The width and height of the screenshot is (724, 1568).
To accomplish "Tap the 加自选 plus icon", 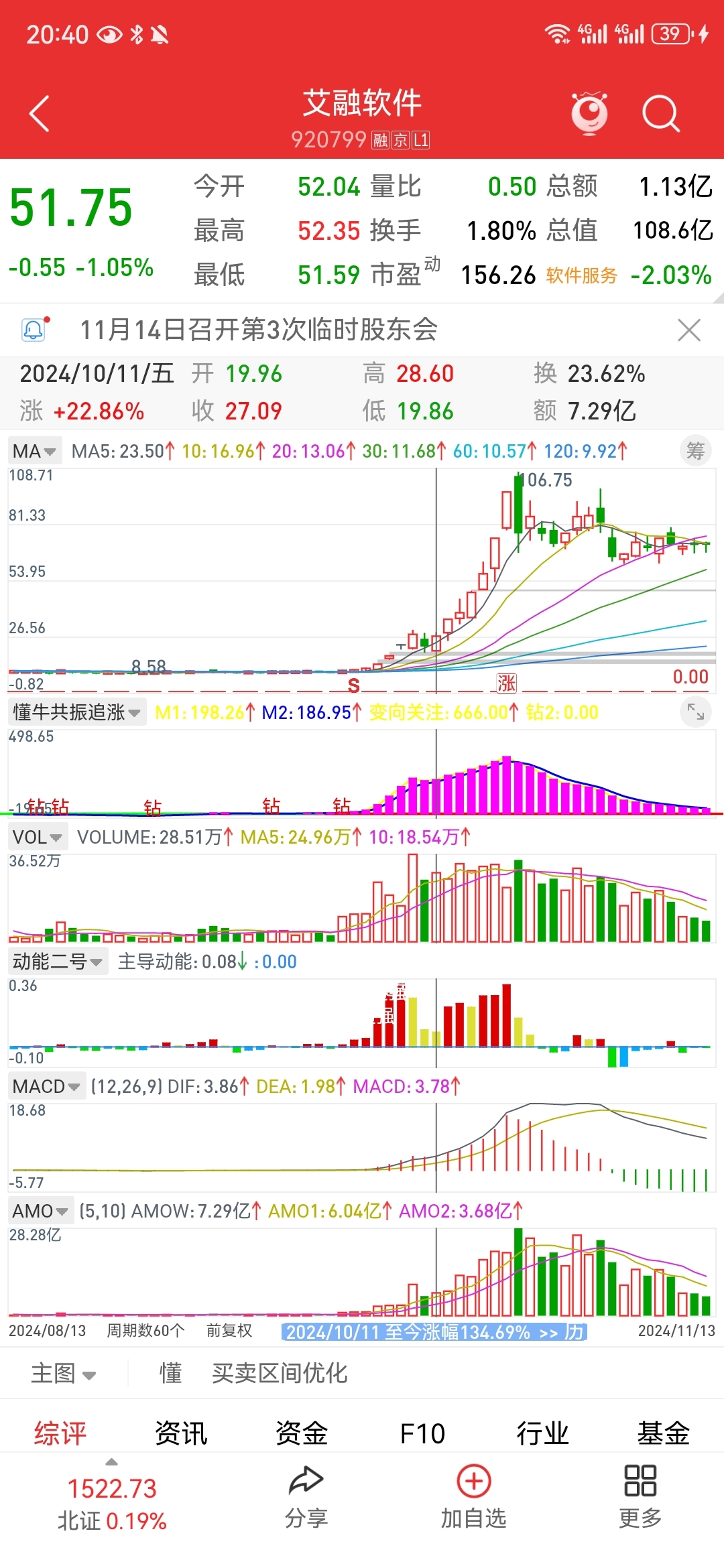I will coord(474,1481).
